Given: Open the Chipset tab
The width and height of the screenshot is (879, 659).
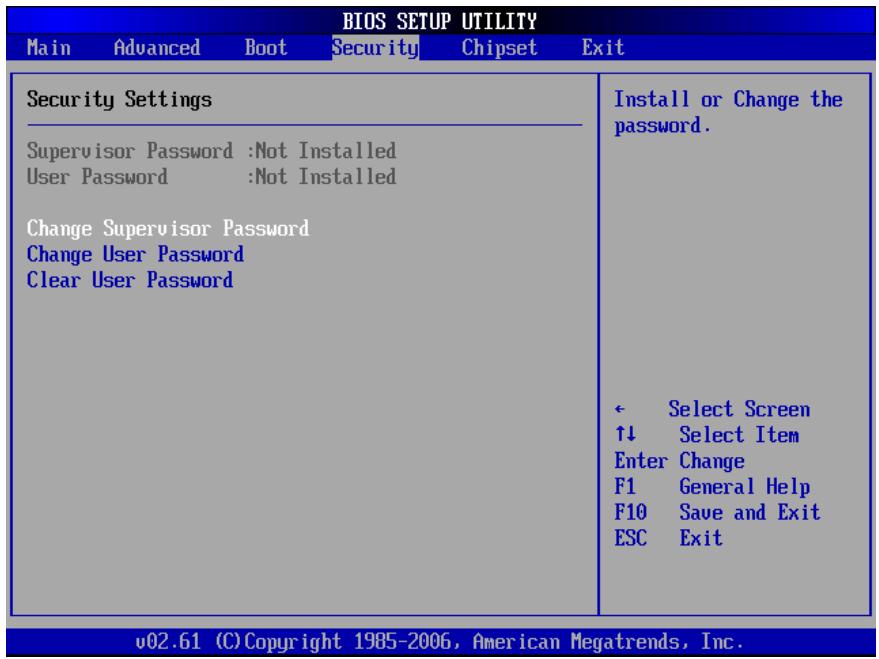Looking at the screenshot, I should point(499,48).
